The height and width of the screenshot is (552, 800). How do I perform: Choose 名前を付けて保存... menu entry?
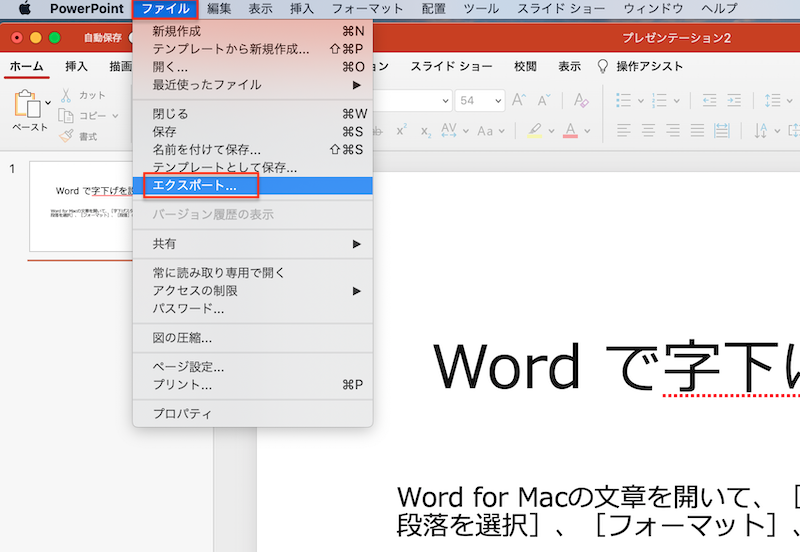coord(253,149)
